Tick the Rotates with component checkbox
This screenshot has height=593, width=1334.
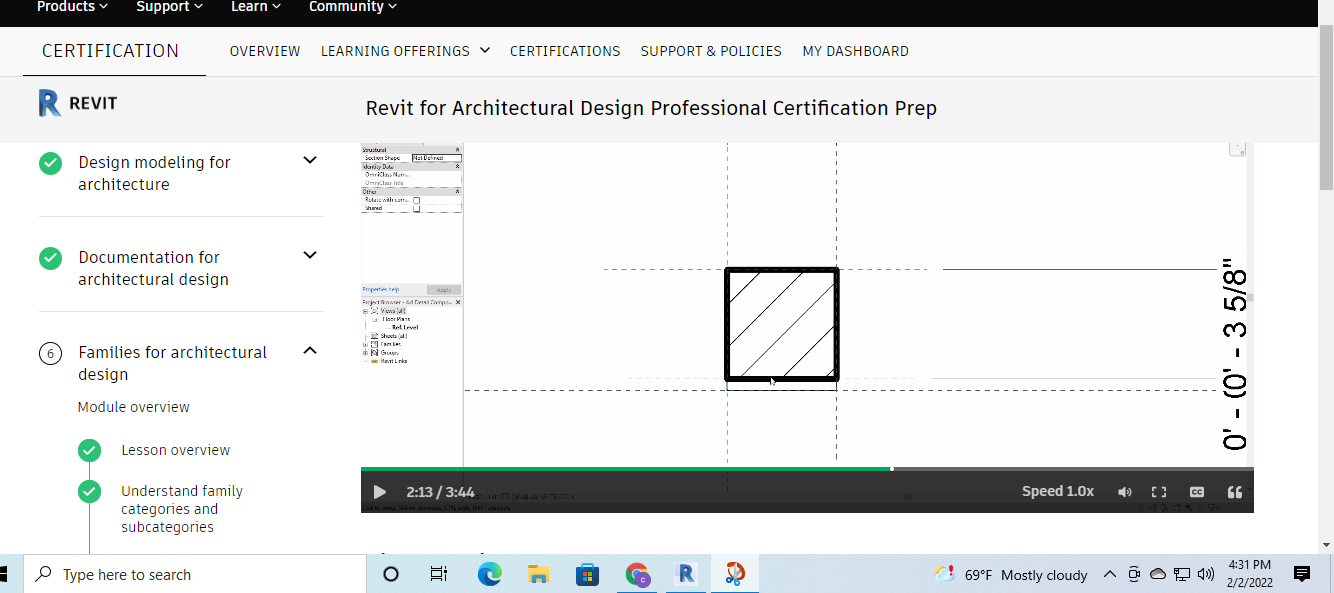tap(417, 199)
